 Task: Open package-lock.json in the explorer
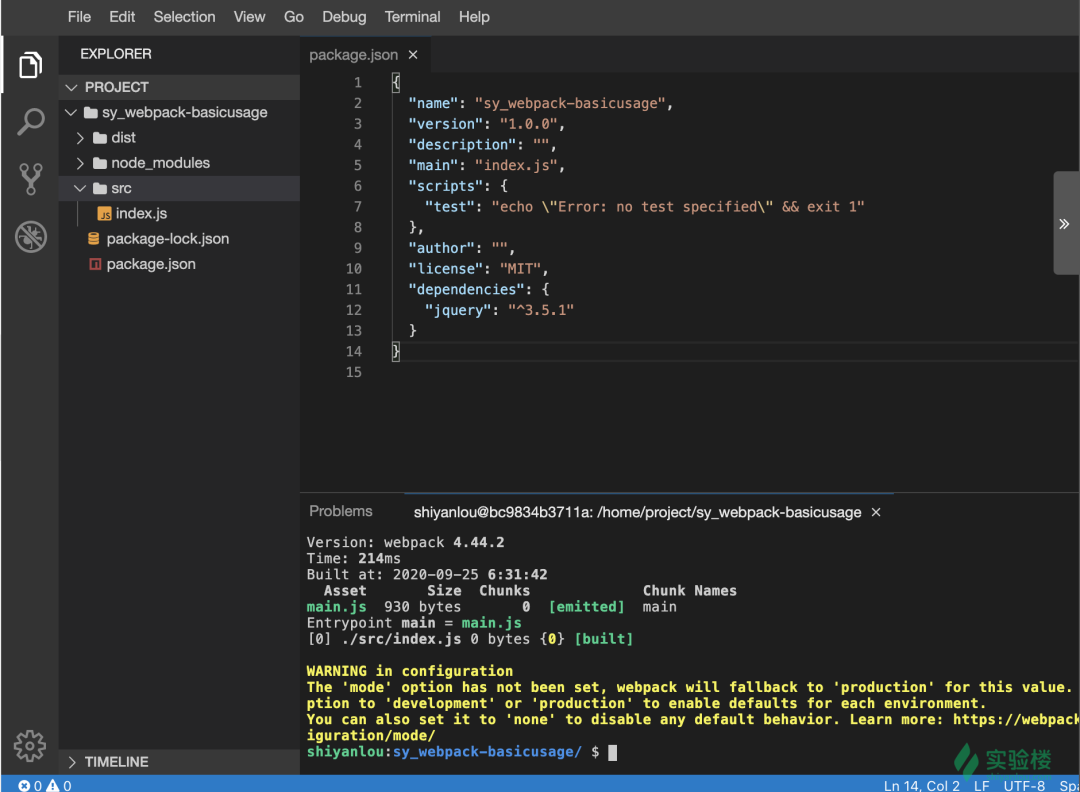tap(167, 238)
